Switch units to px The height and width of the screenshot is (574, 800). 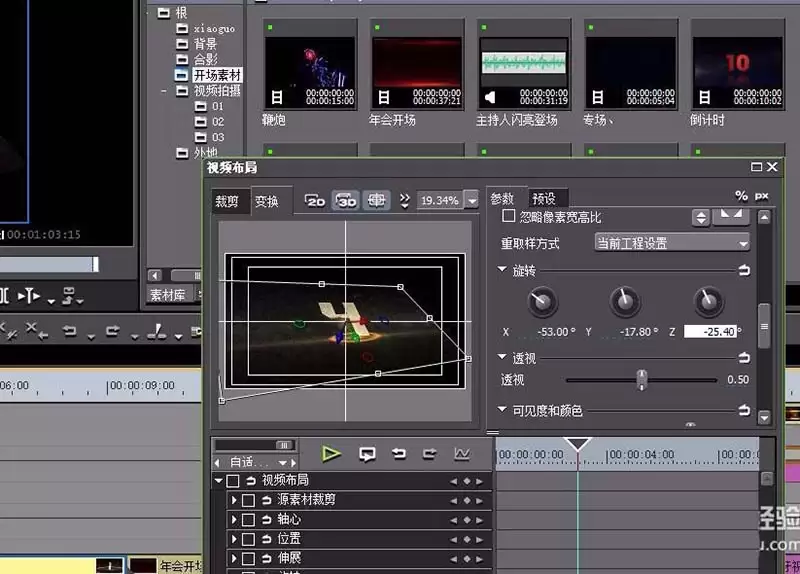click(x=761, y=196)
